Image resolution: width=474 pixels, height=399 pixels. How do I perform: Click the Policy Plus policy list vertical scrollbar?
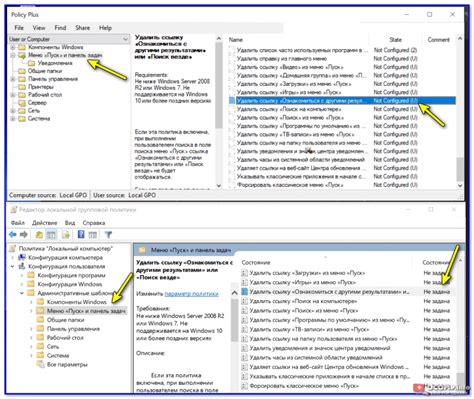(460, 111)
